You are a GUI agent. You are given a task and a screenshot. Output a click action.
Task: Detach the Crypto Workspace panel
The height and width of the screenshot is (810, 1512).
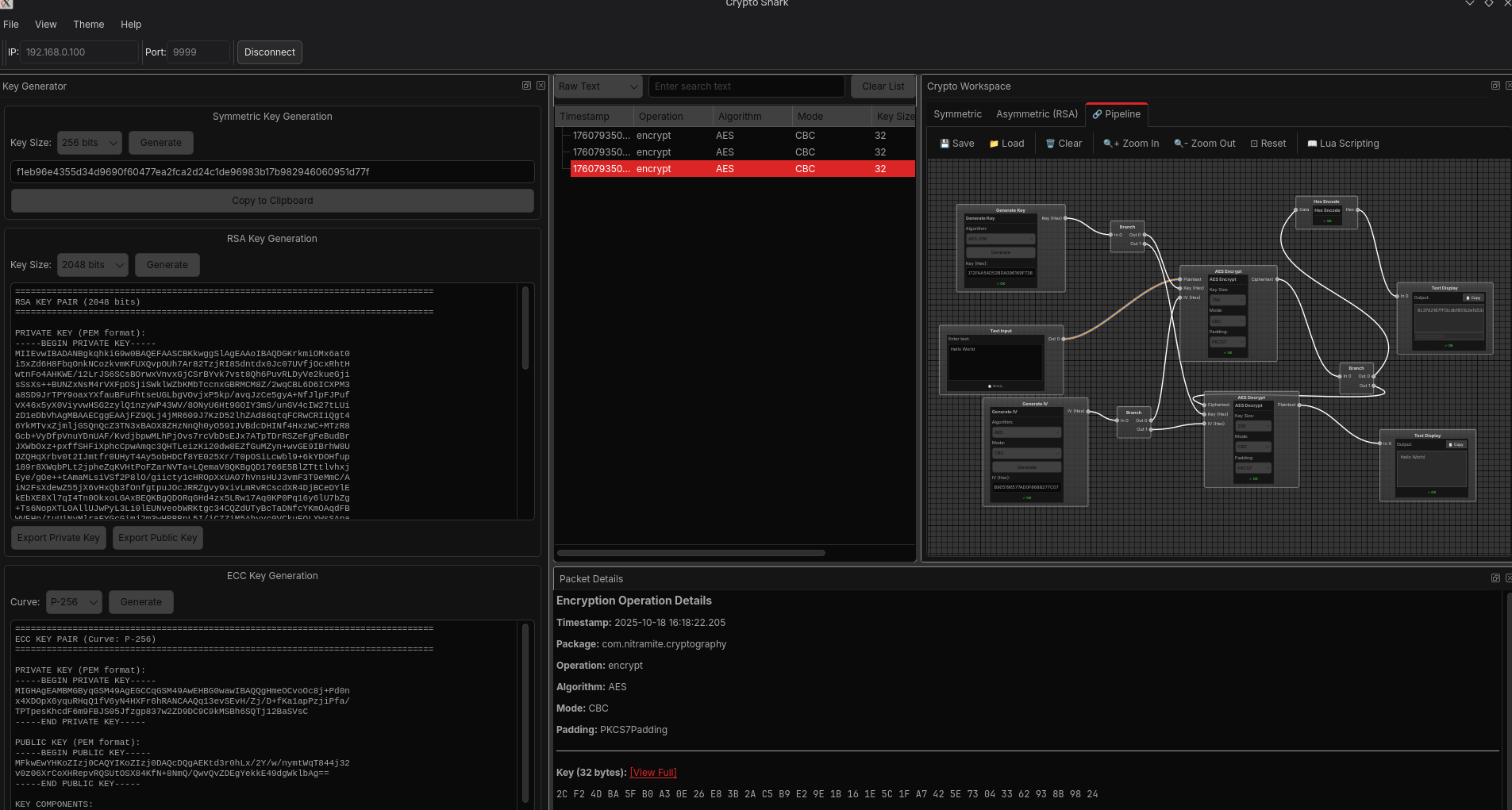1495,85
